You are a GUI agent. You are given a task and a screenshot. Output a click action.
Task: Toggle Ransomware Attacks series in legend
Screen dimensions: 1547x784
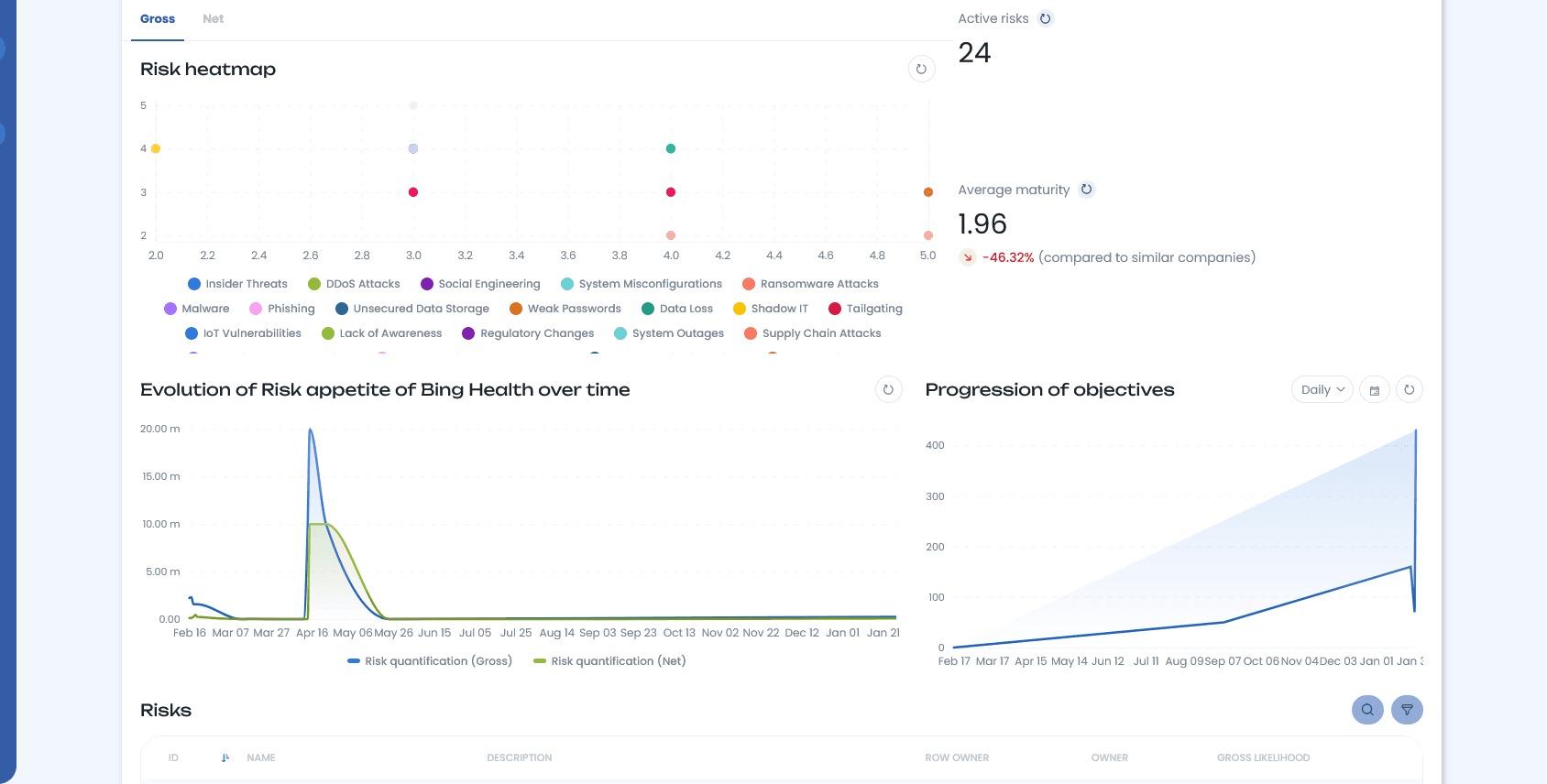click(810, 284)
